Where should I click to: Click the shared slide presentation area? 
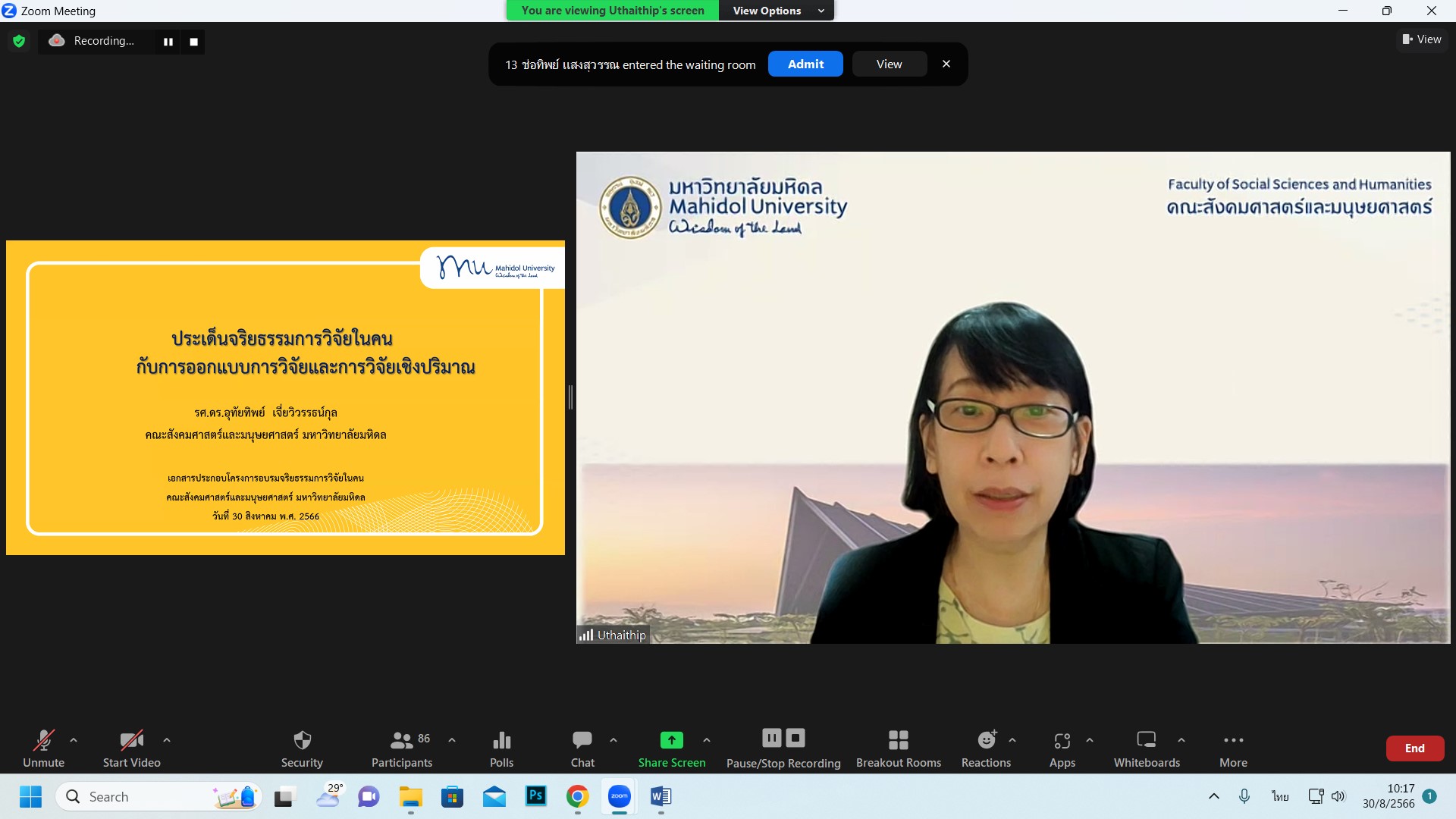point(285,397)
